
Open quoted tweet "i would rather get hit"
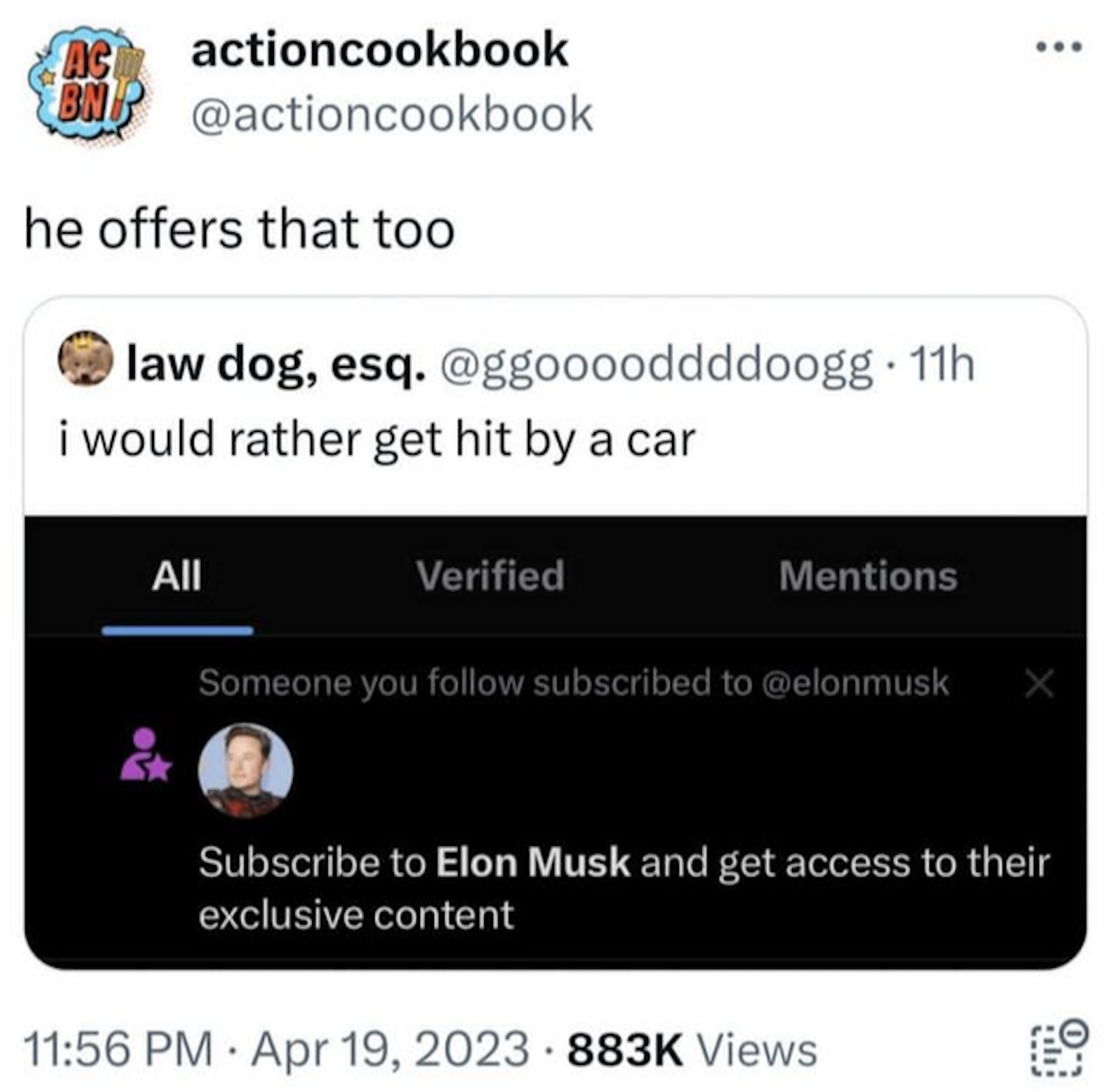coord(377,440)
